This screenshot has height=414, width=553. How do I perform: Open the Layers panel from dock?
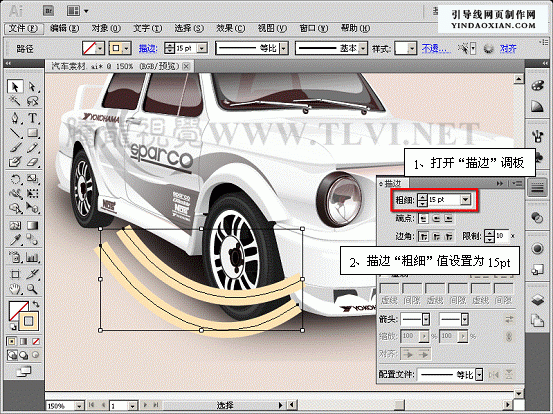(x=537, y=300)
